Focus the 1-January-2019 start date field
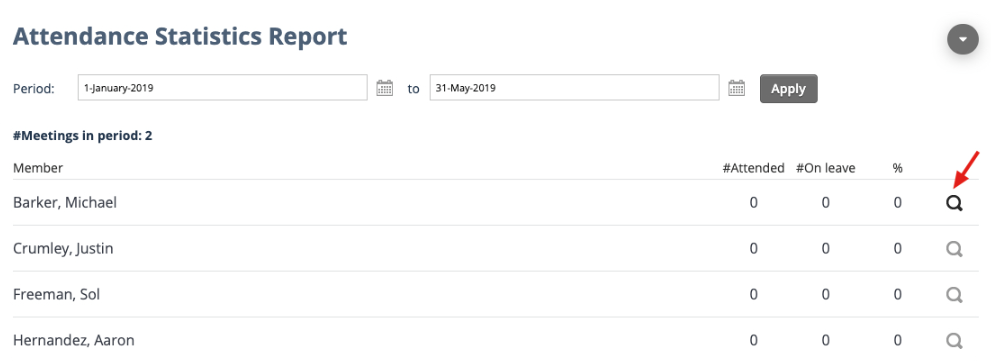Image resolution: width=991 pixels, height=361 pixels. click(x=222, y=88)
